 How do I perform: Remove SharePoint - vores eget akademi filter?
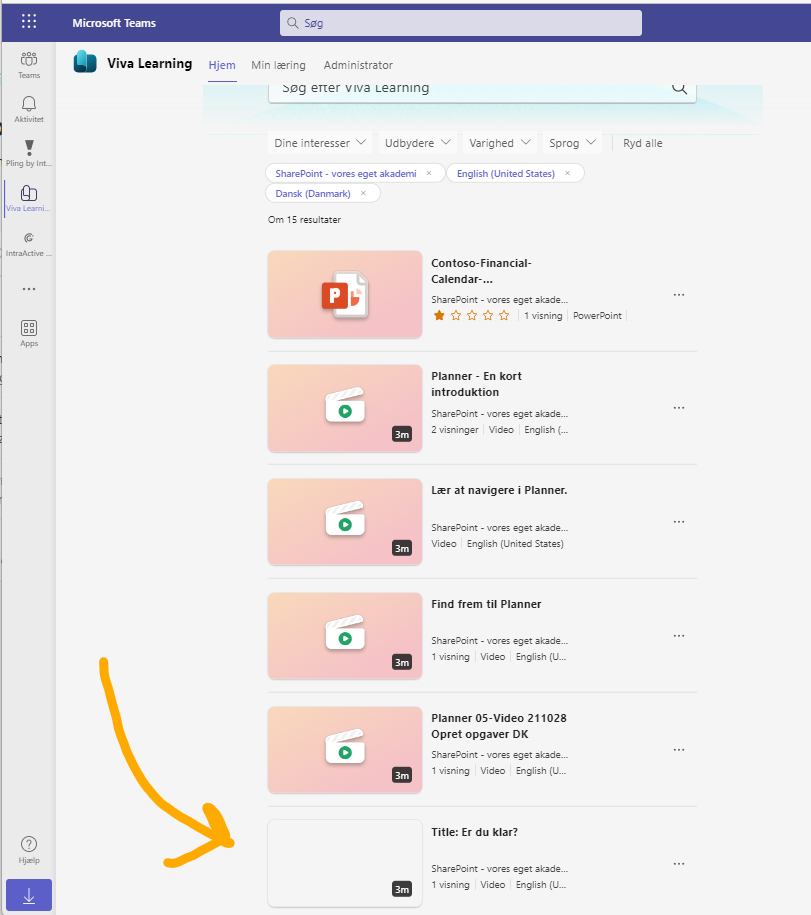(429, 173)
